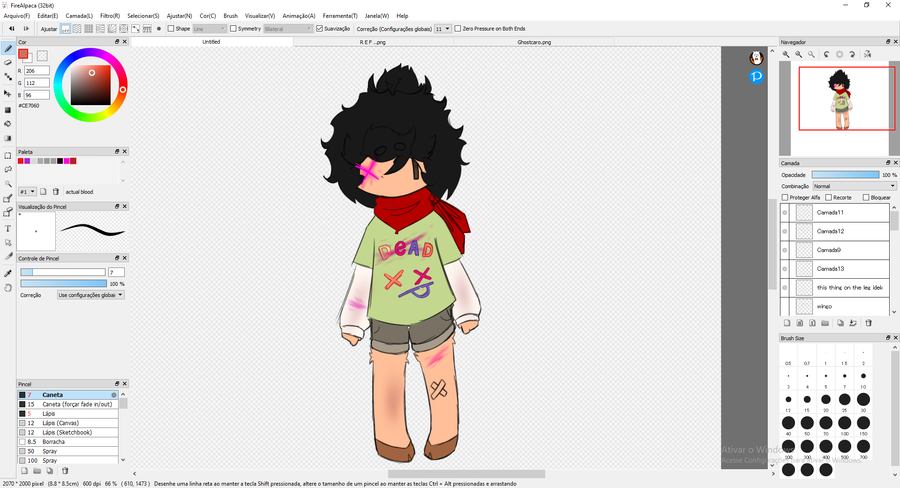The height and width of the screenshot is (488, 900).
Task: Hide the Camada13 layer visibility
Action: point(785,269)
